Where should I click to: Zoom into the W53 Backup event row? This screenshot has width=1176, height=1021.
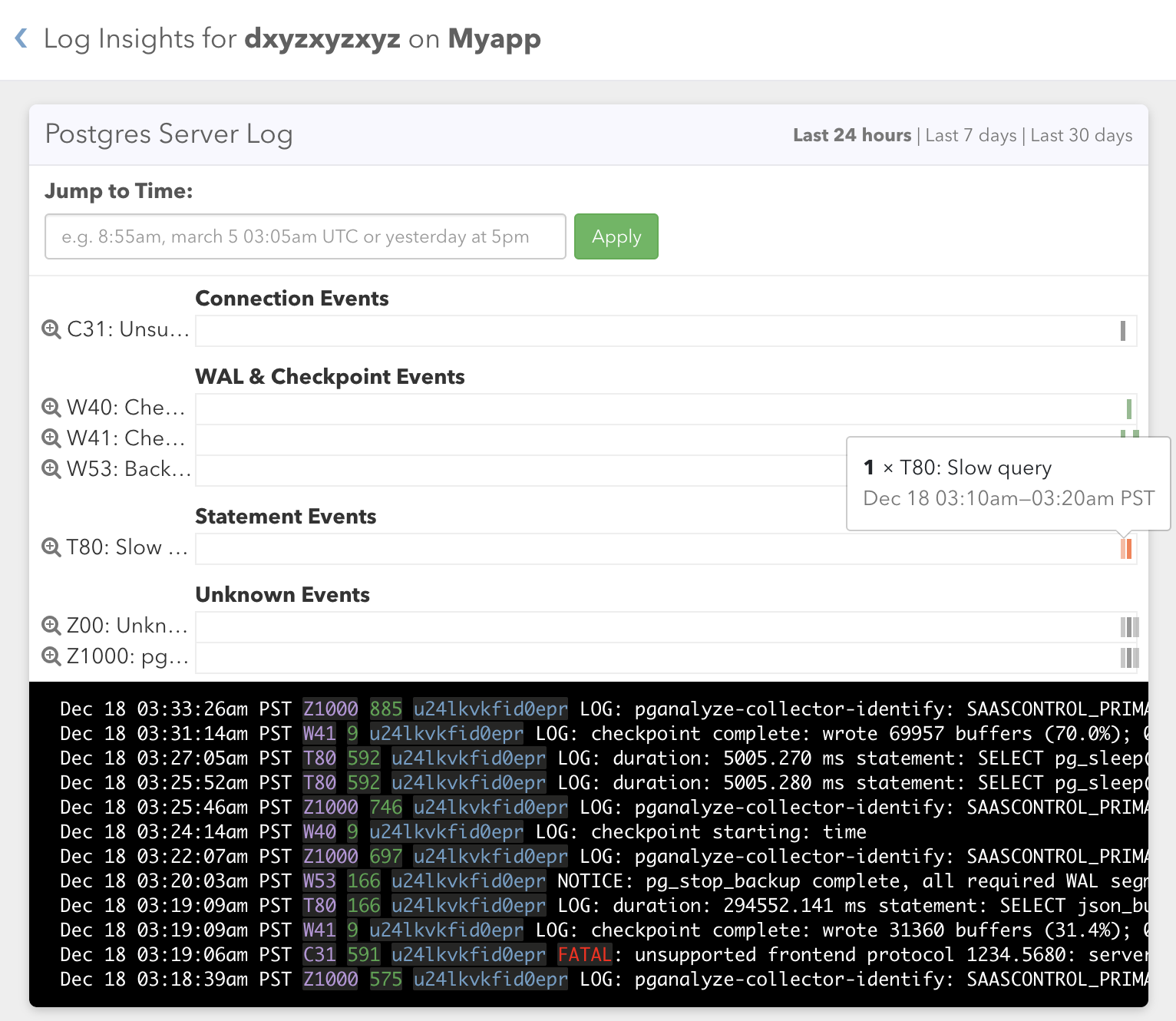point(51,469)
